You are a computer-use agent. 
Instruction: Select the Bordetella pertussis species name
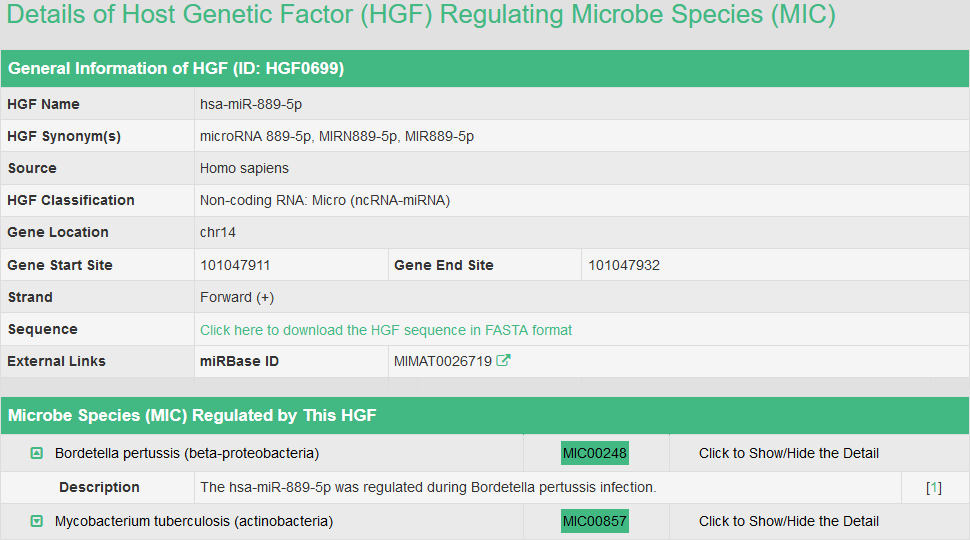pos(187,453)
